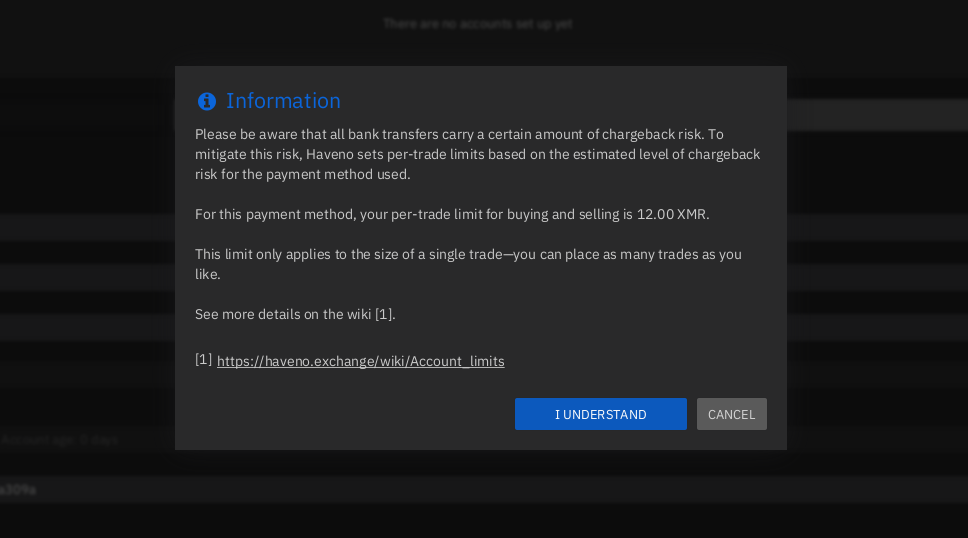Click the dimmed field ending in a309e

tap(18, 490)
